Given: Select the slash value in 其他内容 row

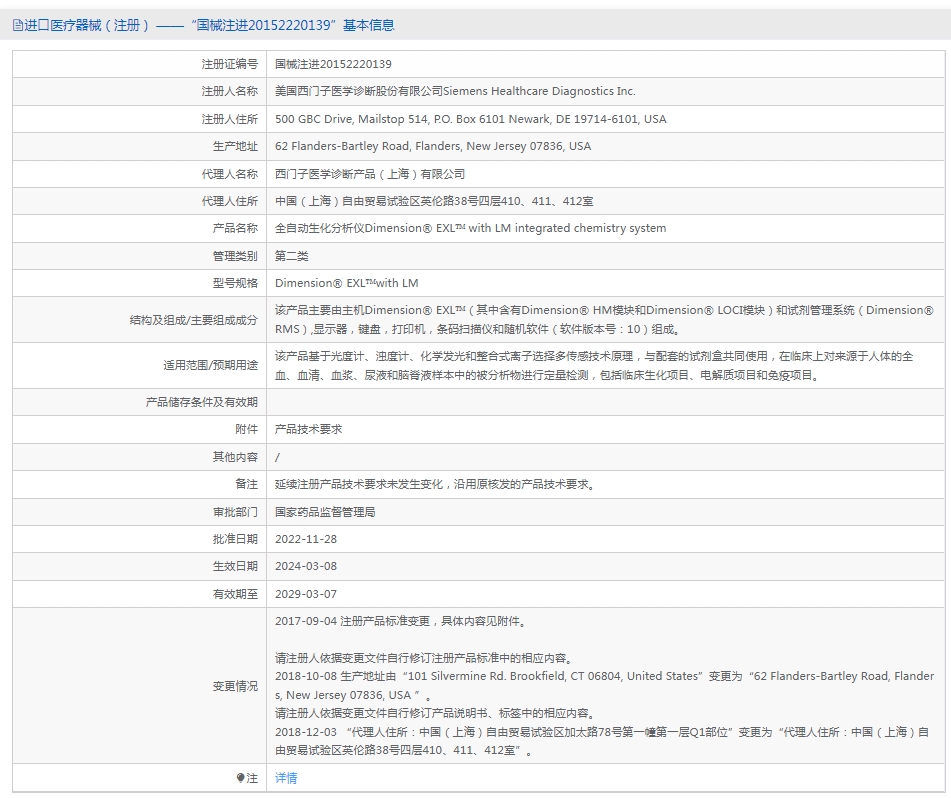Looking at the screenshot, I should coord(277,457).
